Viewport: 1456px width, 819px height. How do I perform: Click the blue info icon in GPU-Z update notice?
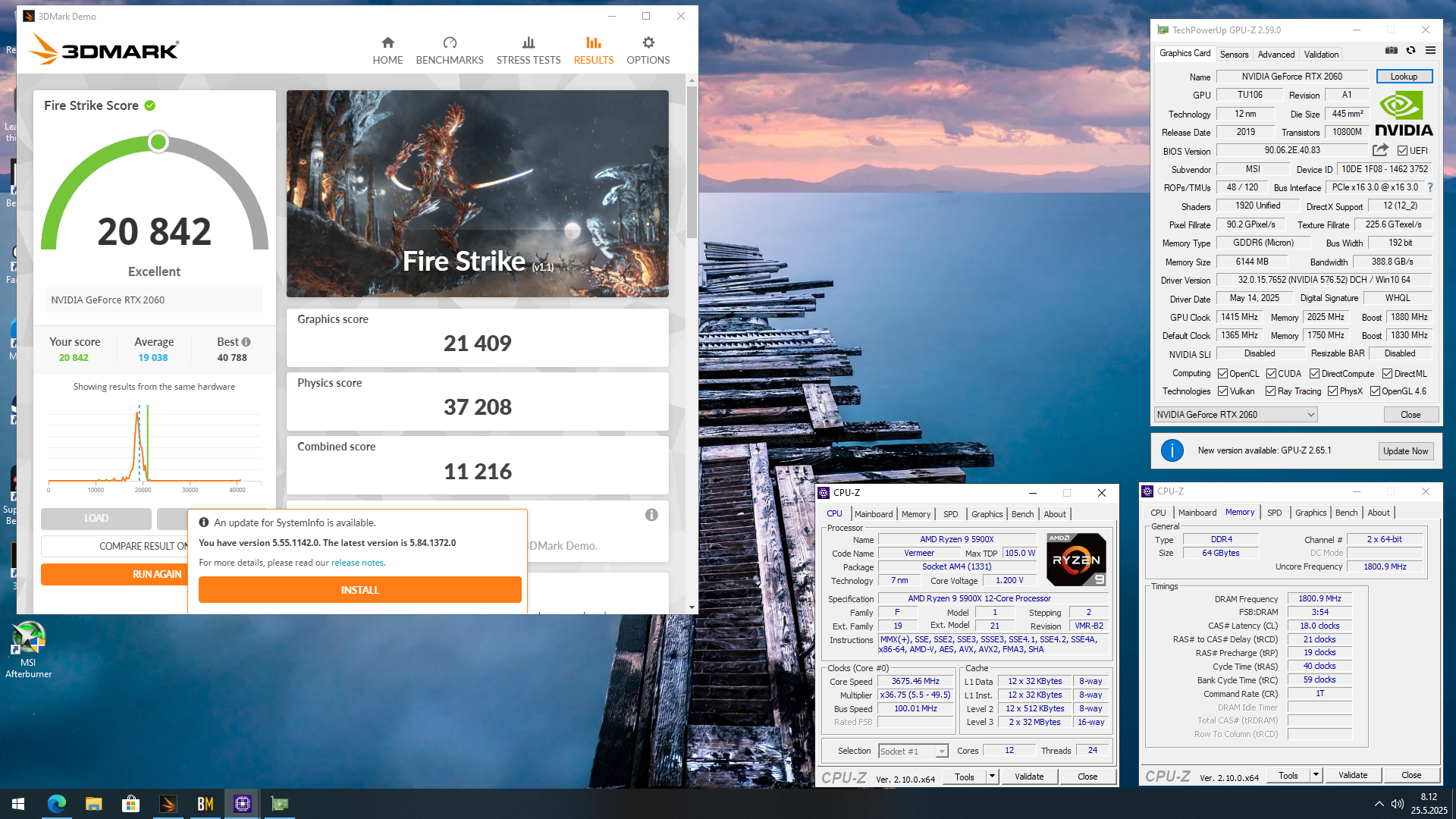coord(1172,450)
